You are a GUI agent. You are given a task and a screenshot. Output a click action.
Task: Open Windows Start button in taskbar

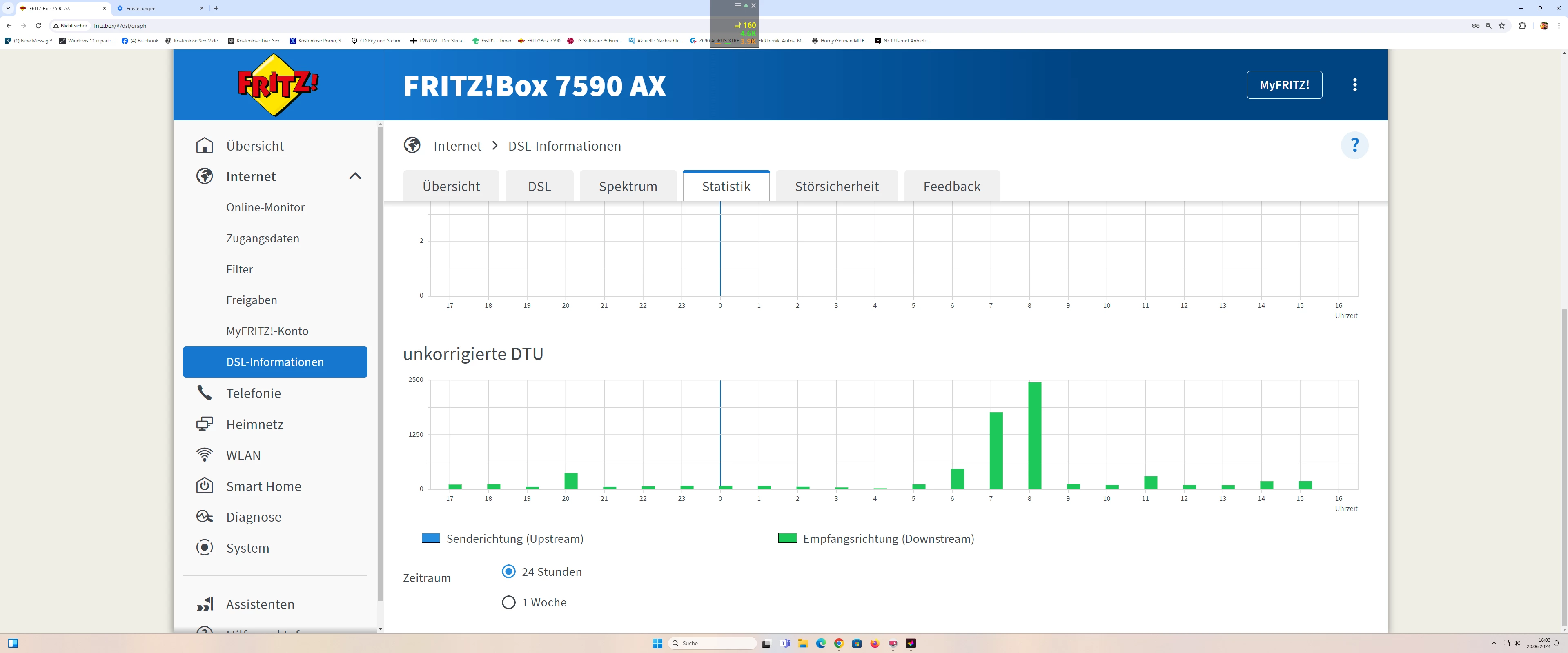tap(657, 643)
